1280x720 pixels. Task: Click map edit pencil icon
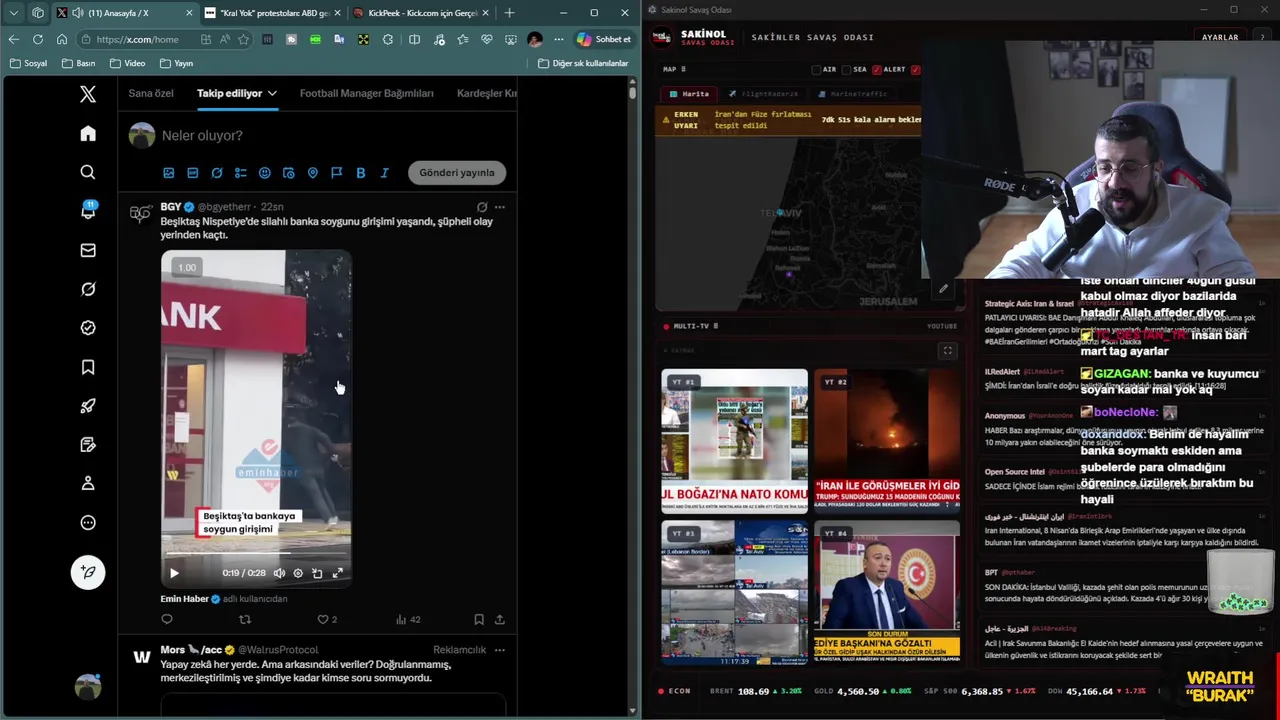pos(943,289)
